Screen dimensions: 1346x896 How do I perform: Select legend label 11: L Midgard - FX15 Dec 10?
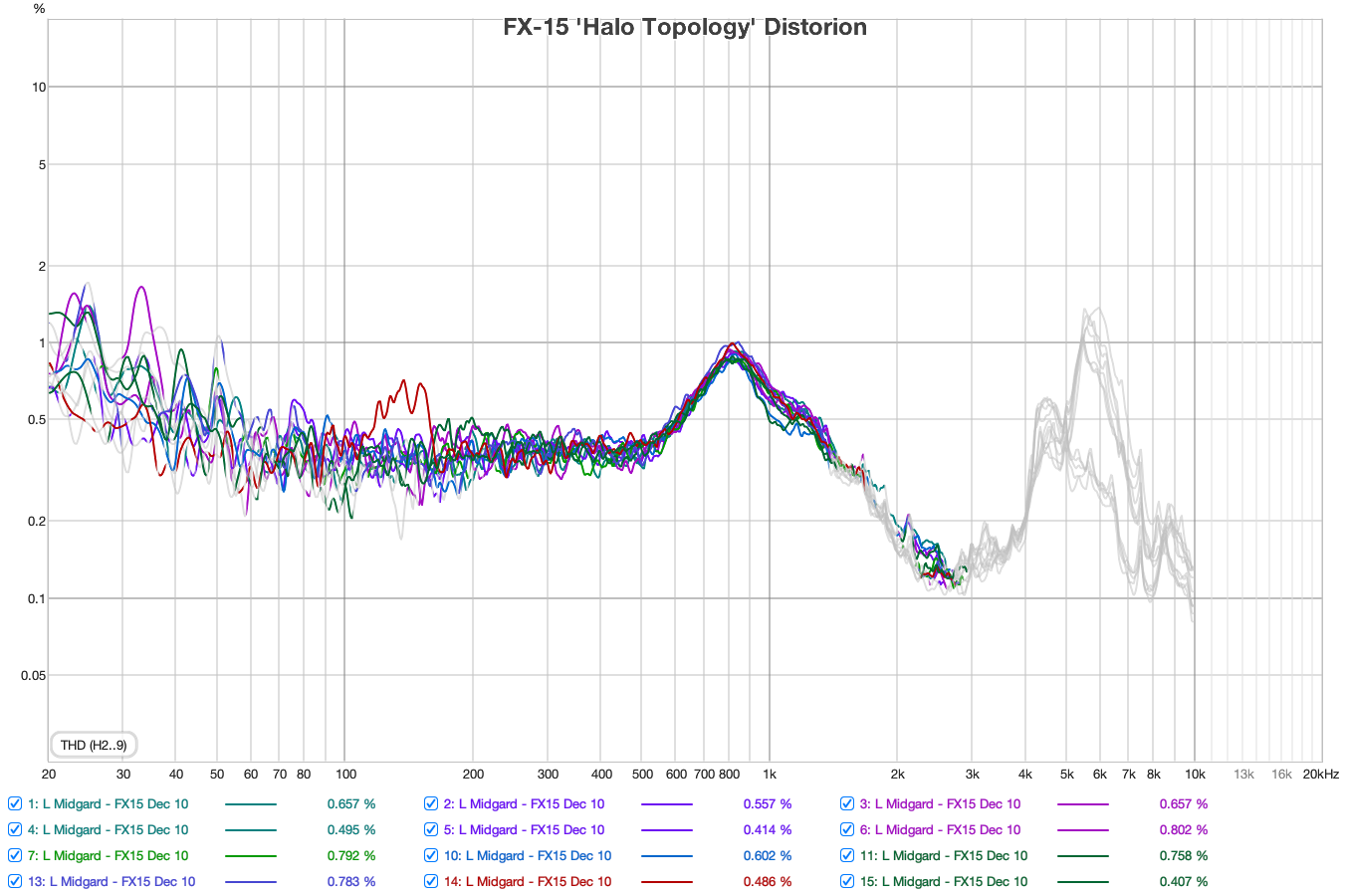[x=944, y=855]
